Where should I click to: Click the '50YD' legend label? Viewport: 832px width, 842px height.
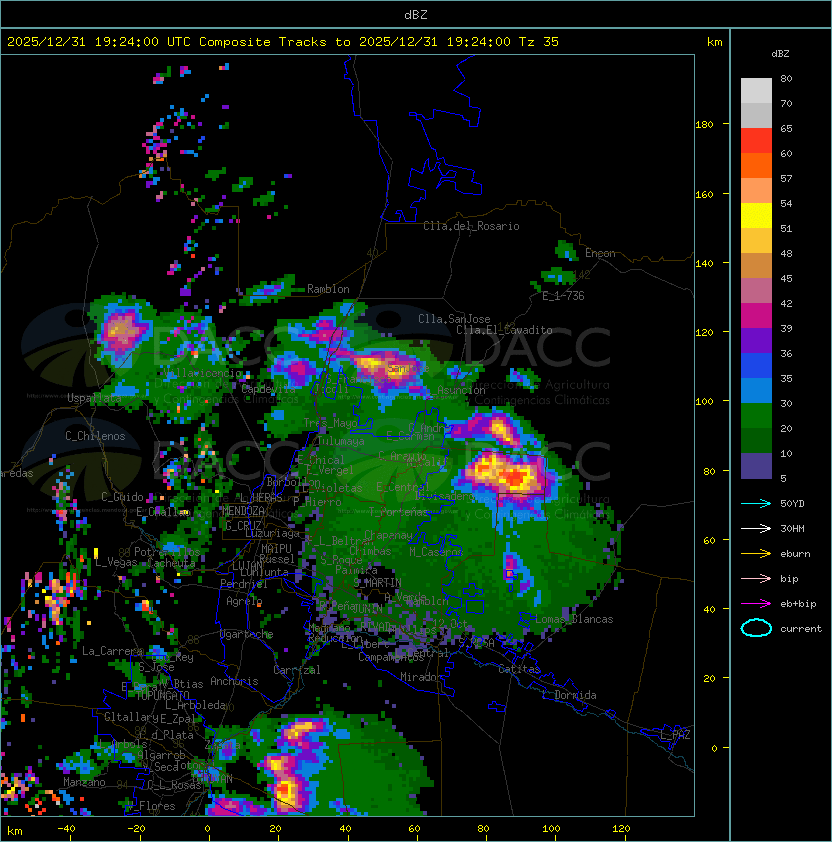(792, 503)
